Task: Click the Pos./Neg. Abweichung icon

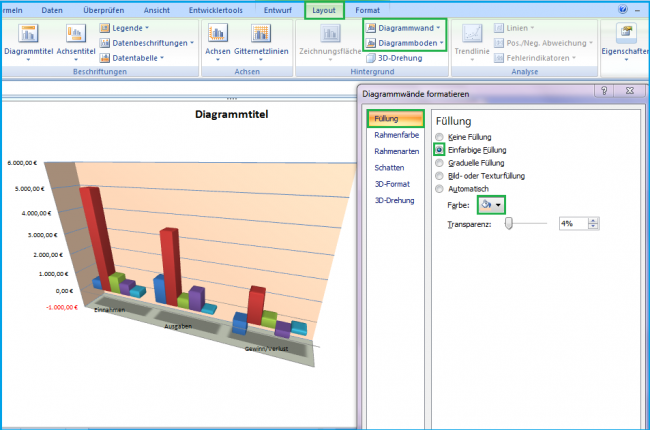Action: coord(499,43)
